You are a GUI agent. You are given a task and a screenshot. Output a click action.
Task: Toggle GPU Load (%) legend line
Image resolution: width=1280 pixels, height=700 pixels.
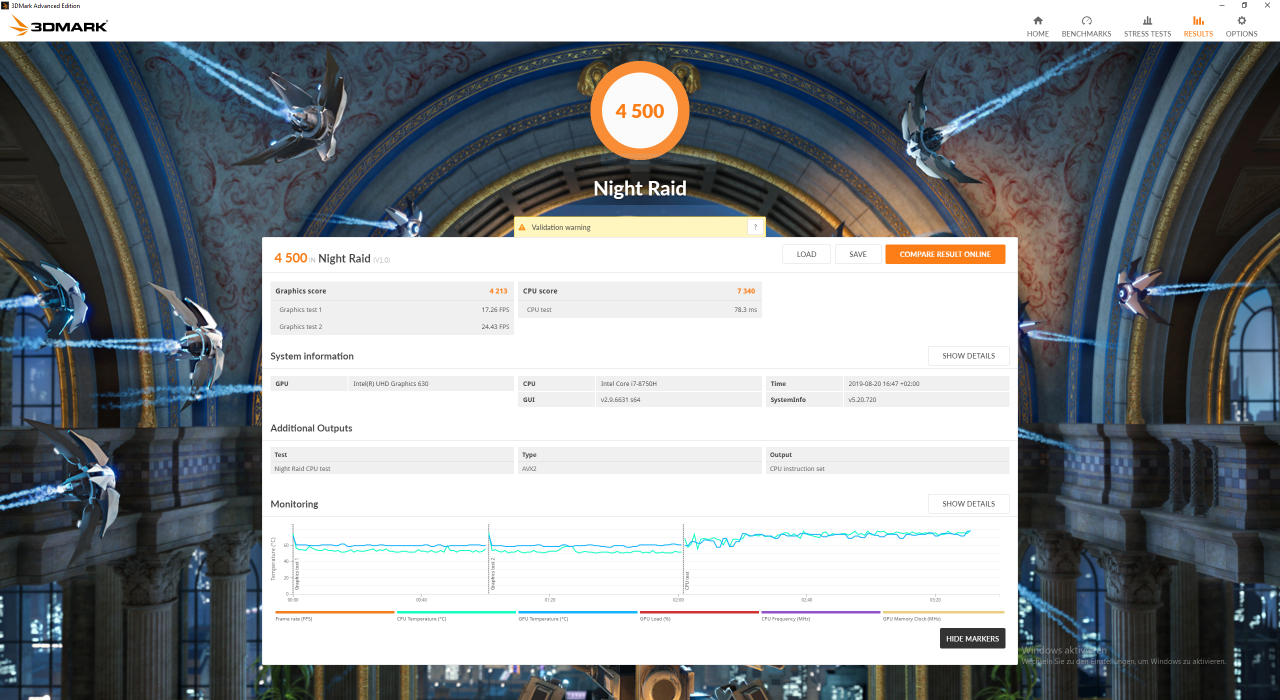699,615
